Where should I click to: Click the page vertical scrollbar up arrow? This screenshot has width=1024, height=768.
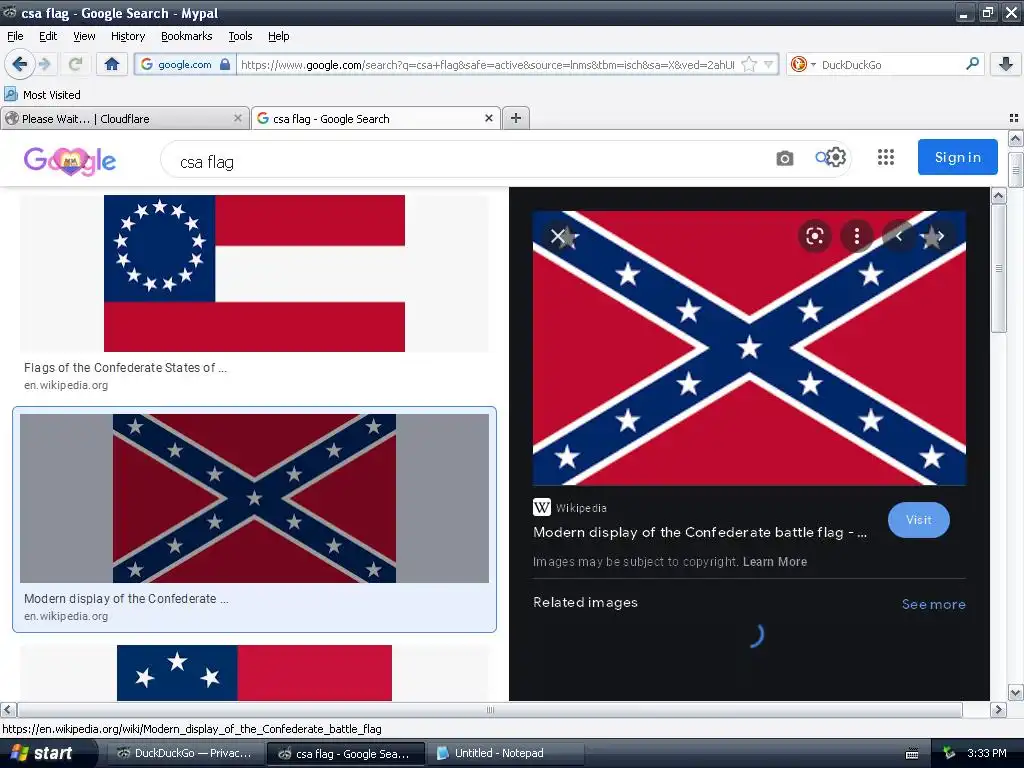pyautogui.click(x=1016, y=138)
